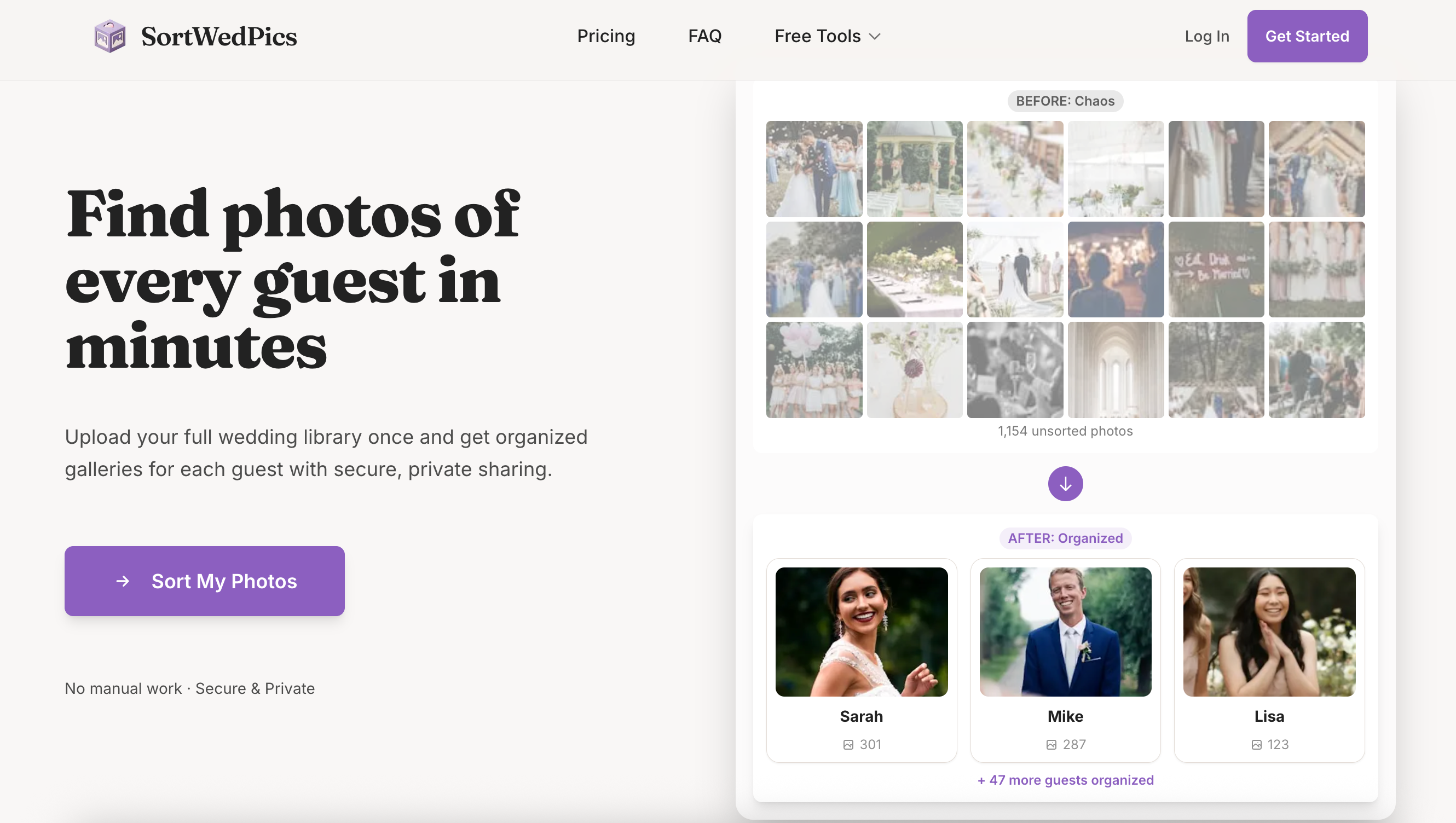Click the +47 more guests organized link
The height and width of the screenshot is (823, 1456).
[x=1065, y=780]
